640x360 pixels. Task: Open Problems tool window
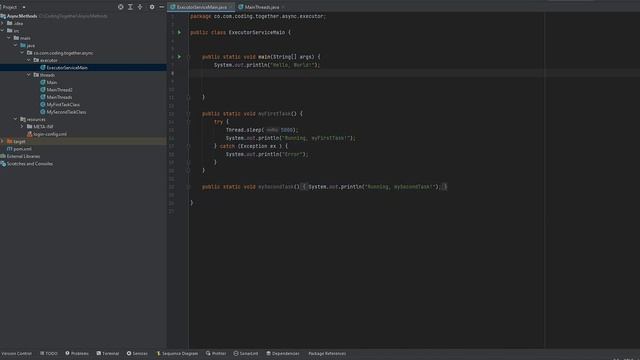(77, 353)
